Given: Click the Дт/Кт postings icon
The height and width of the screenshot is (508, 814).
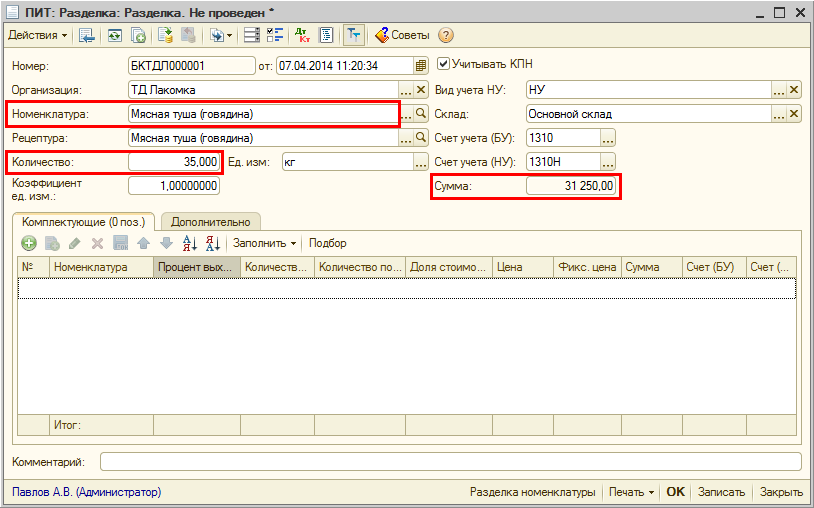Looking at the screenshot, I should point(303,35).
